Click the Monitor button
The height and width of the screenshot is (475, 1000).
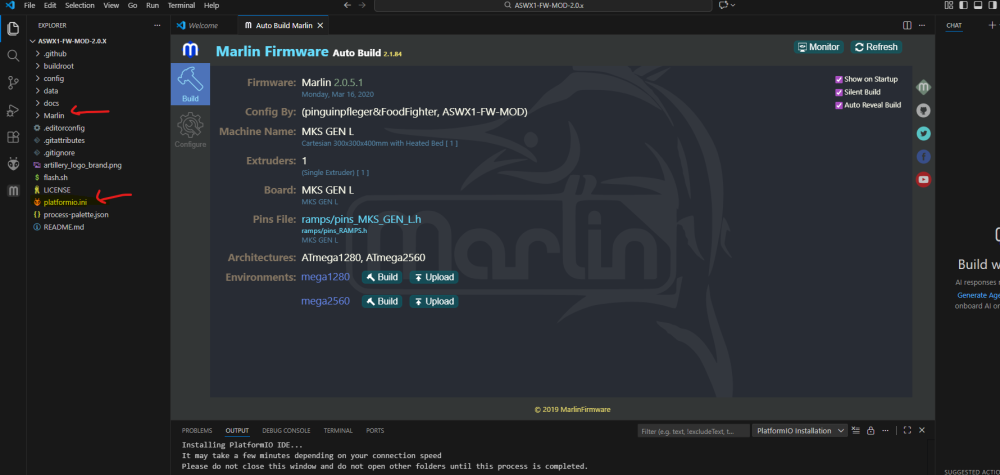pyautogui.click(x=819, y=47)
